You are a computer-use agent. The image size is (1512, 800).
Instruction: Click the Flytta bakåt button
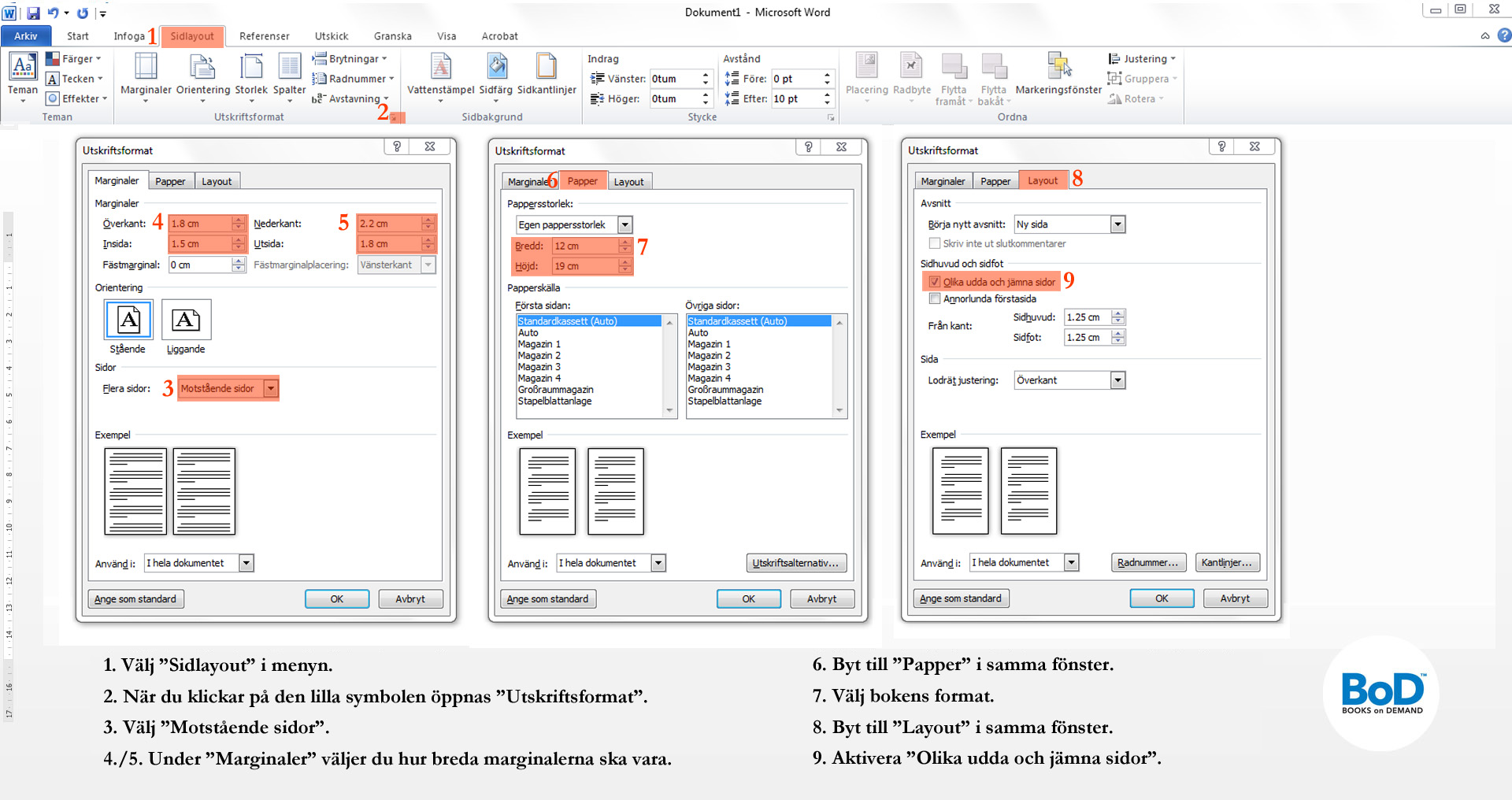(x=994, y=79)
